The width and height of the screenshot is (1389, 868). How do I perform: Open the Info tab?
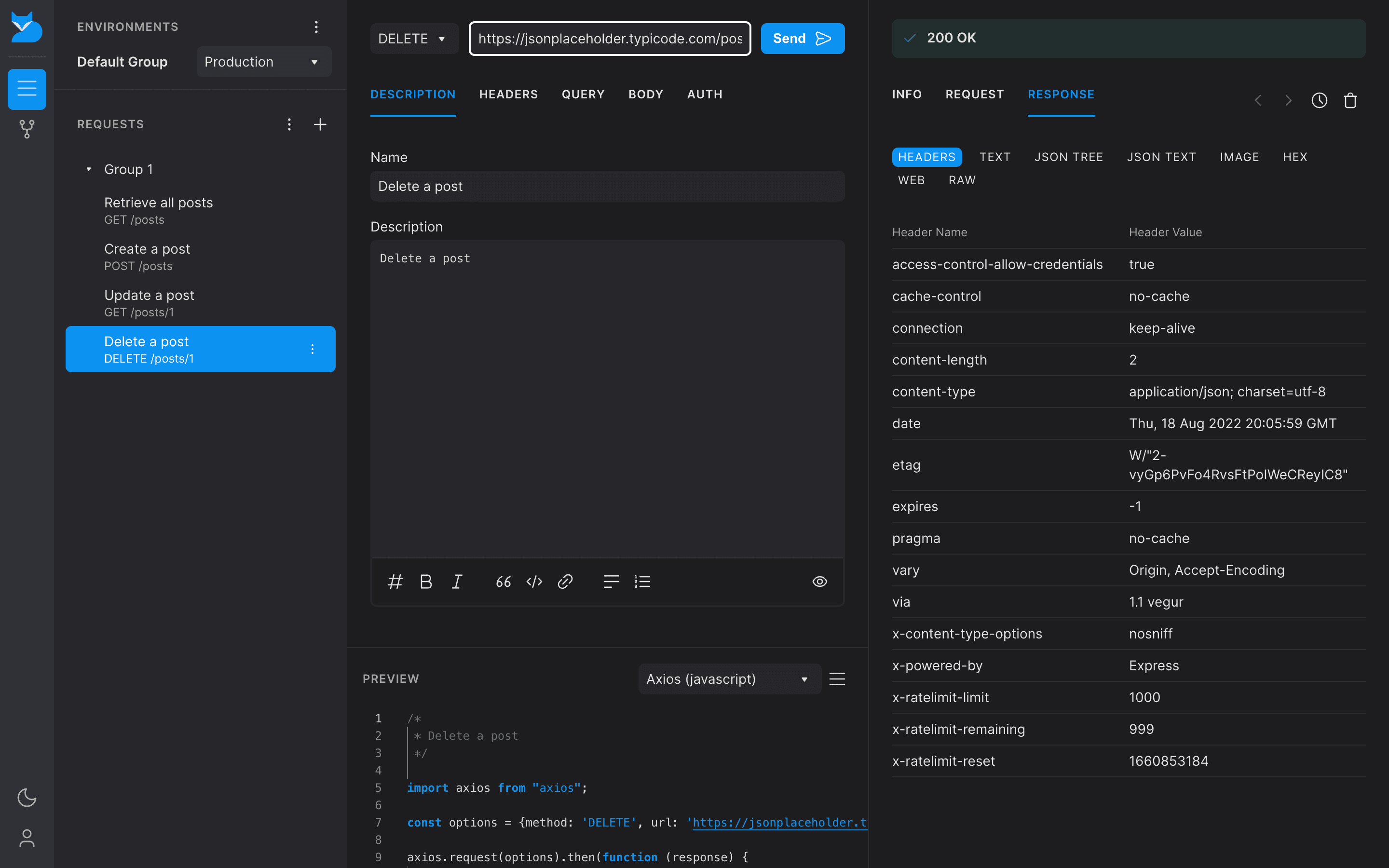[907, 94]
